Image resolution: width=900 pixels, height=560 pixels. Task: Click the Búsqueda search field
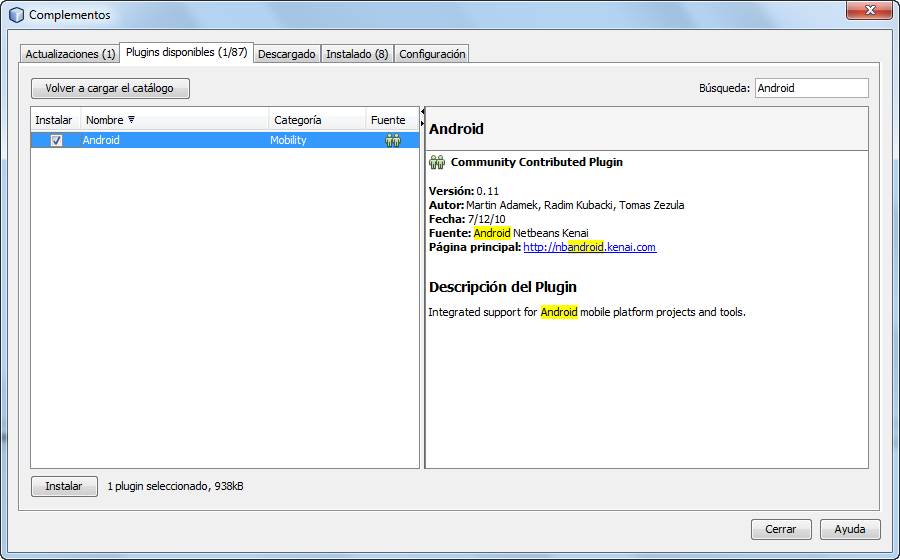pos(811,88)
